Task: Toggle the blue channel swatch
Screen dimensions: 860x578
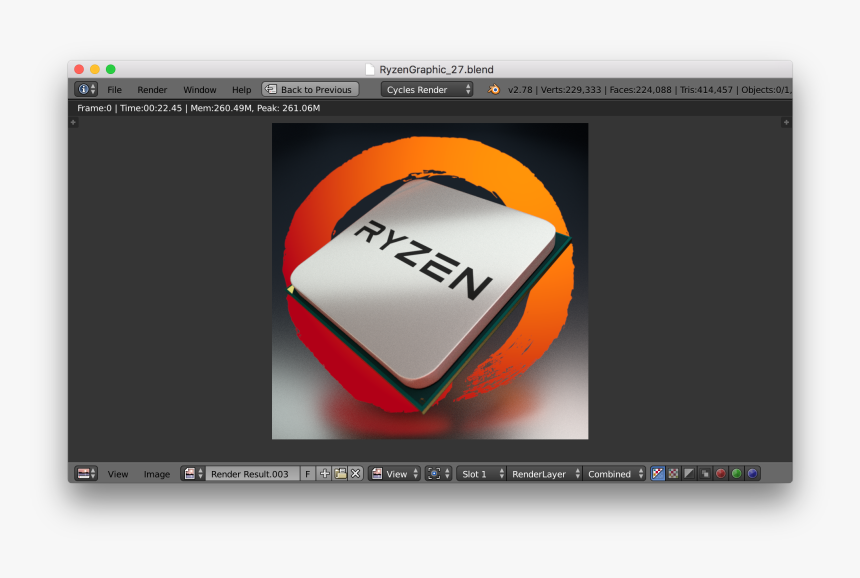Action: pos(751,473)
